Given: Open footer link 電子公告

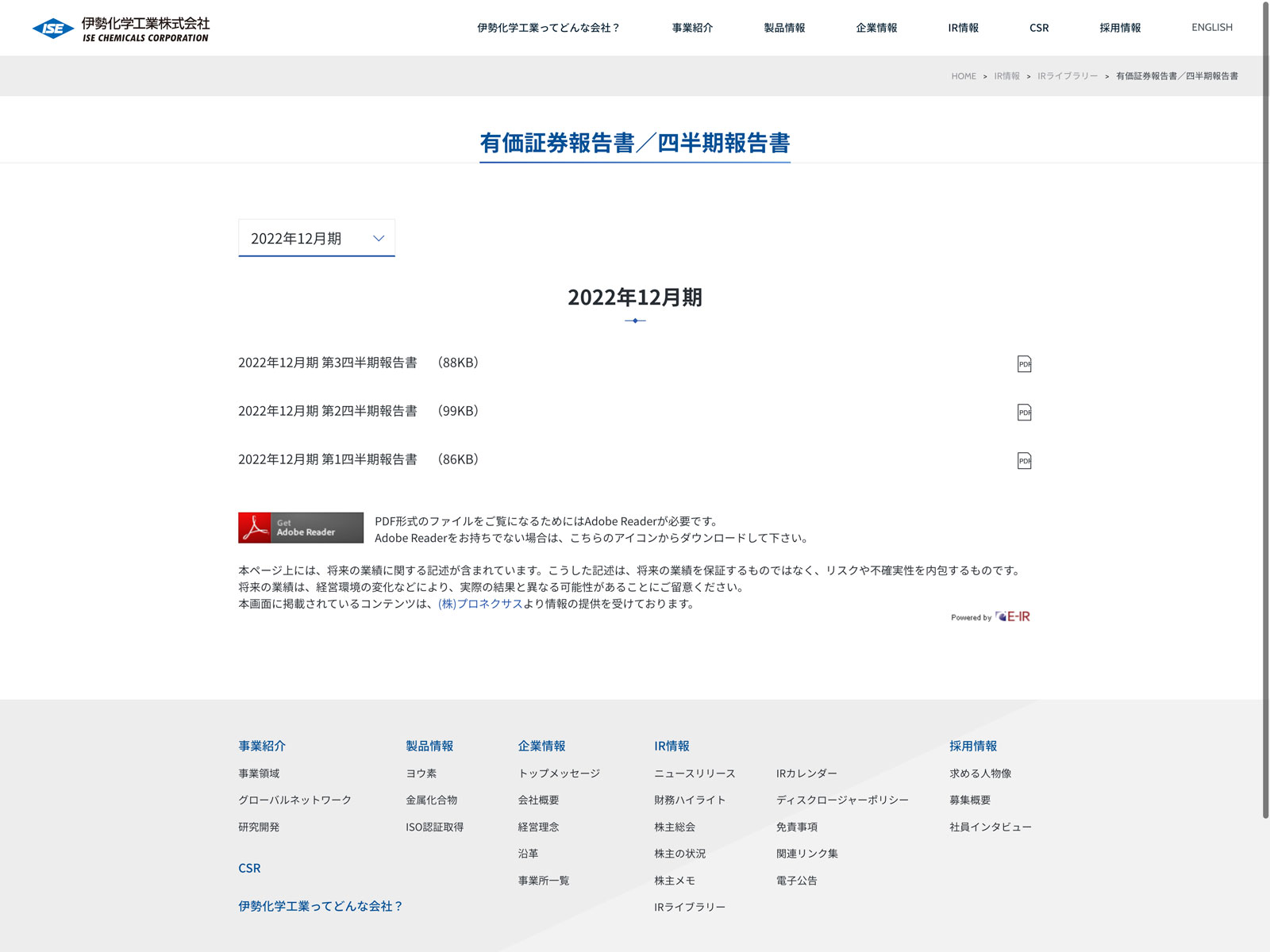Looking at the screenshot, I should coord(797,881).
